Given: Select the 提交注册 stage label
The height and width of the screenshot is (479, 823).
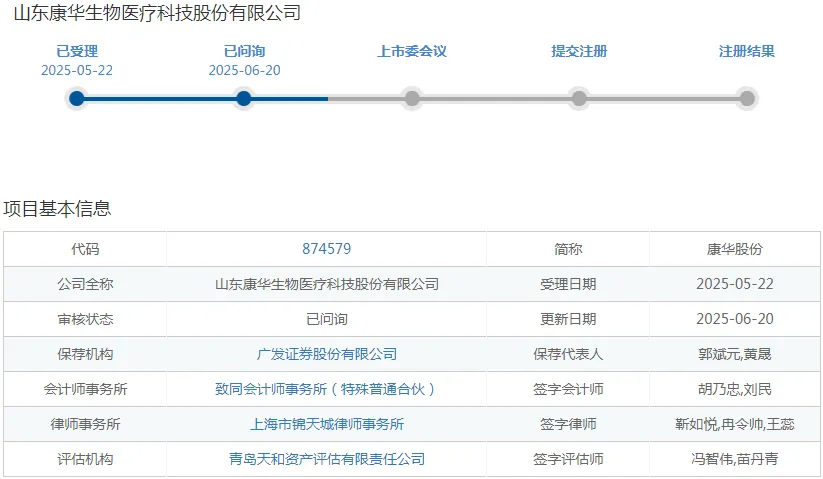Looking at the screenshot, I should 579,51.
